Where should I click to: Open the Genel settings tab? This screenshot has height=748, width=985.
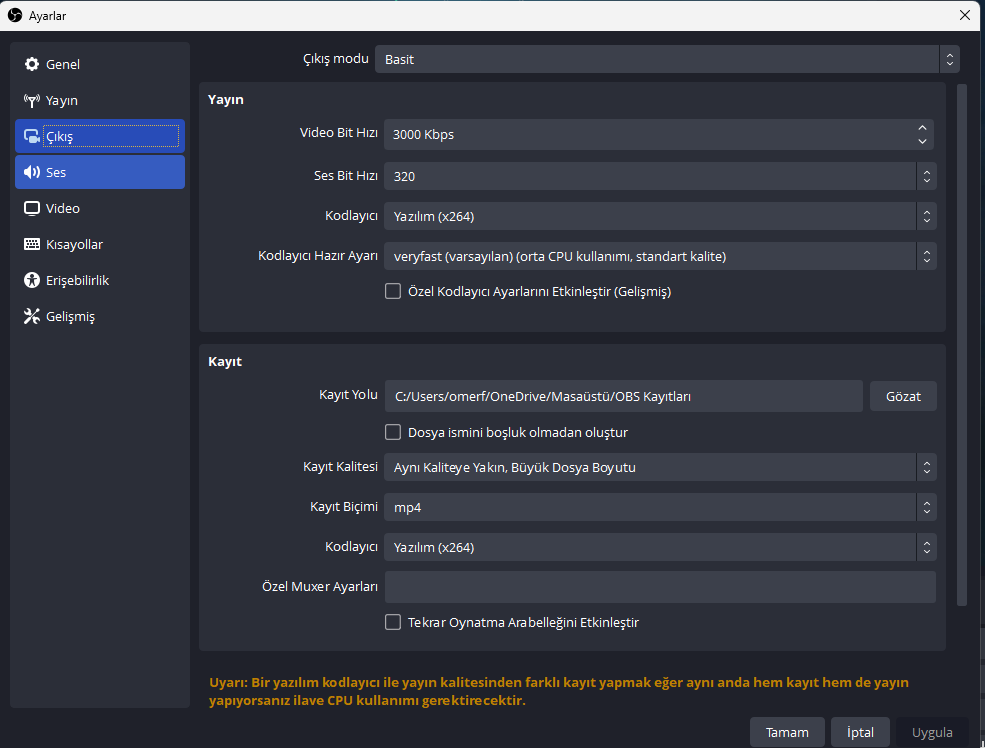(100, 64)
